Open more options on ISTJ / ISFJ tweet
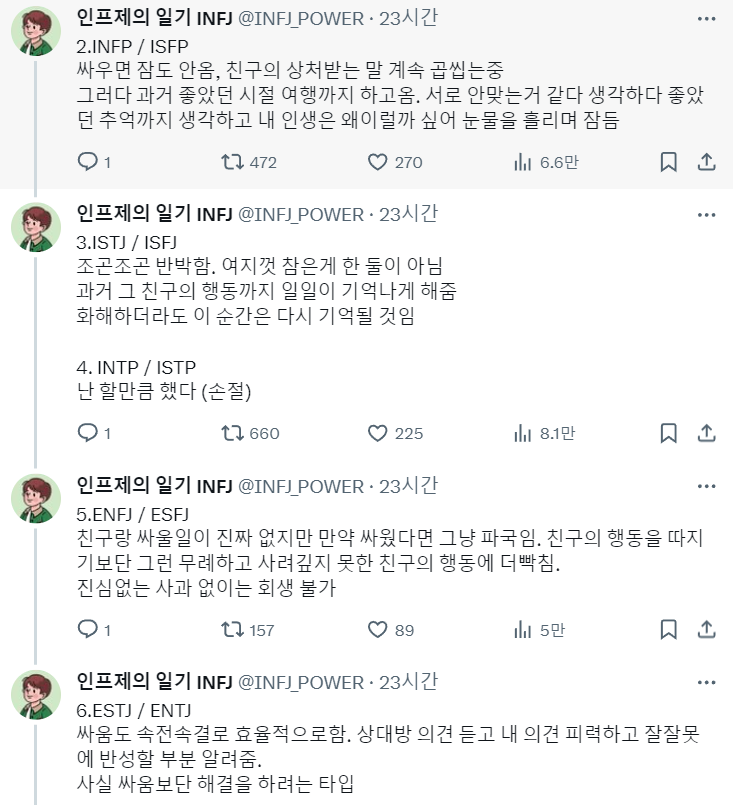Viewport: 733px width, 805px height. click(706, 214)
